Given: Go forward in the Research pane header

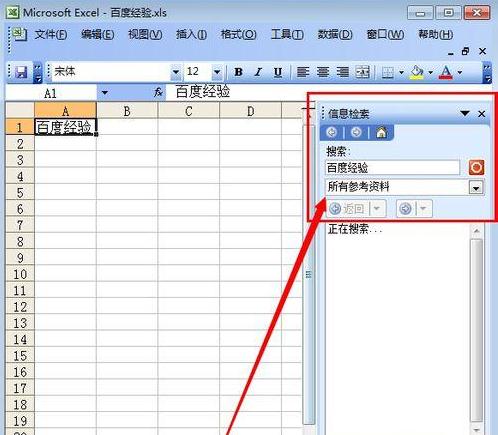Looking at the screenshot, I should [x=356, y=132].
